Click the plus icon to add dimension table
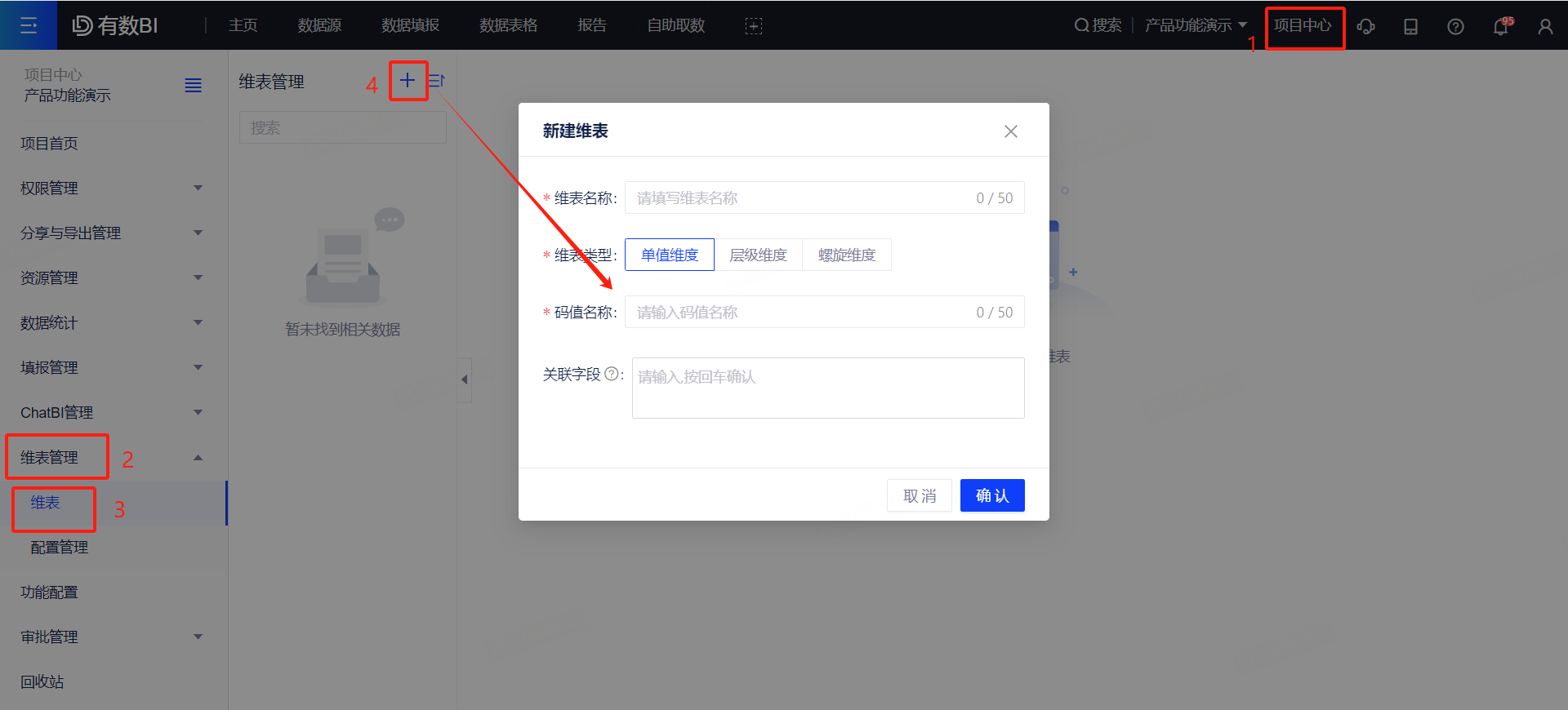The height and width of the screenshot is (710, 1568). [x=408, y=80]
